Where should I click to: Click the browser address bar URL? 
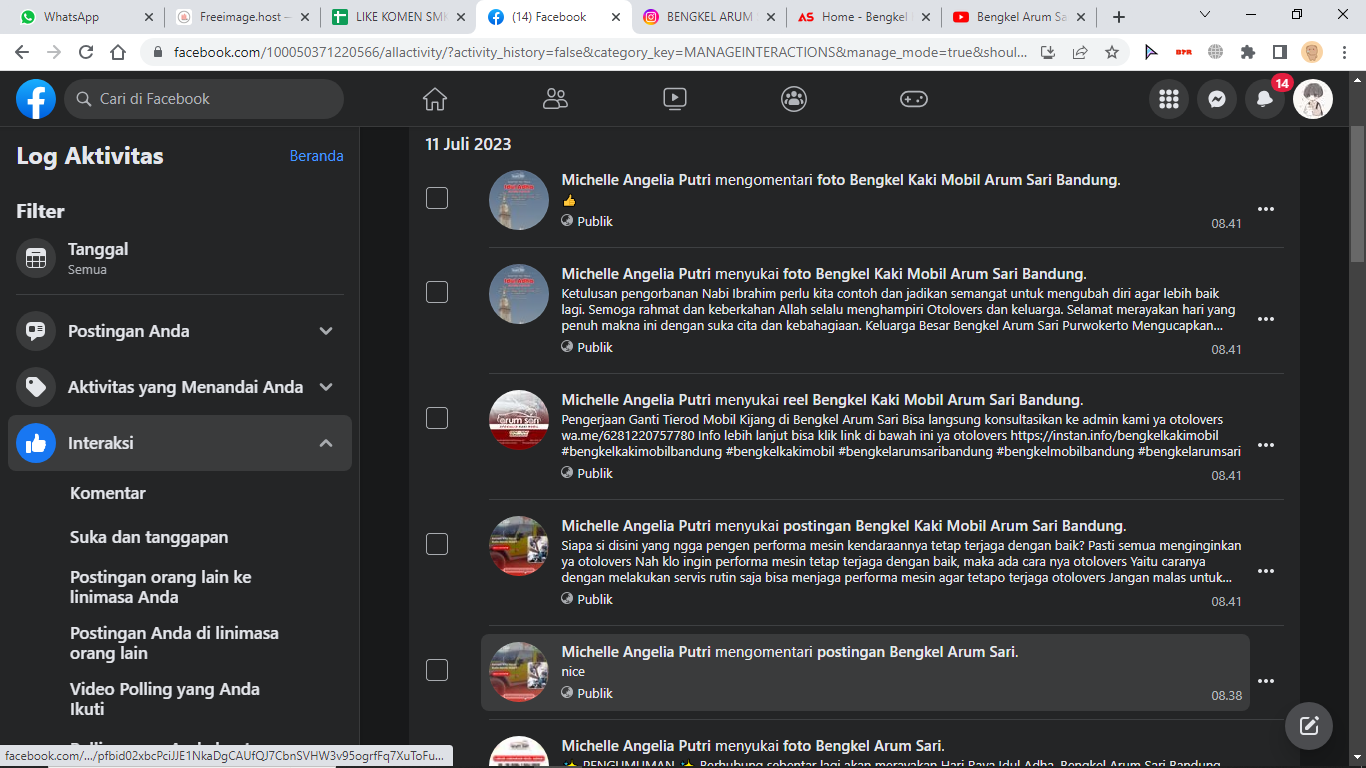tap(600, 53)
